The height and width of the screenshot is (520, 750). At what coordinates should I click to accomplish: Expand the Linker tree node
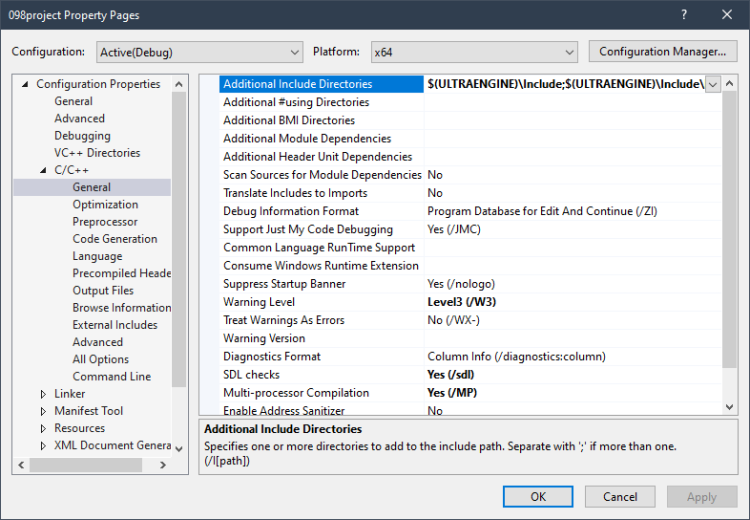pyautogui.click(x=43, y=394)
